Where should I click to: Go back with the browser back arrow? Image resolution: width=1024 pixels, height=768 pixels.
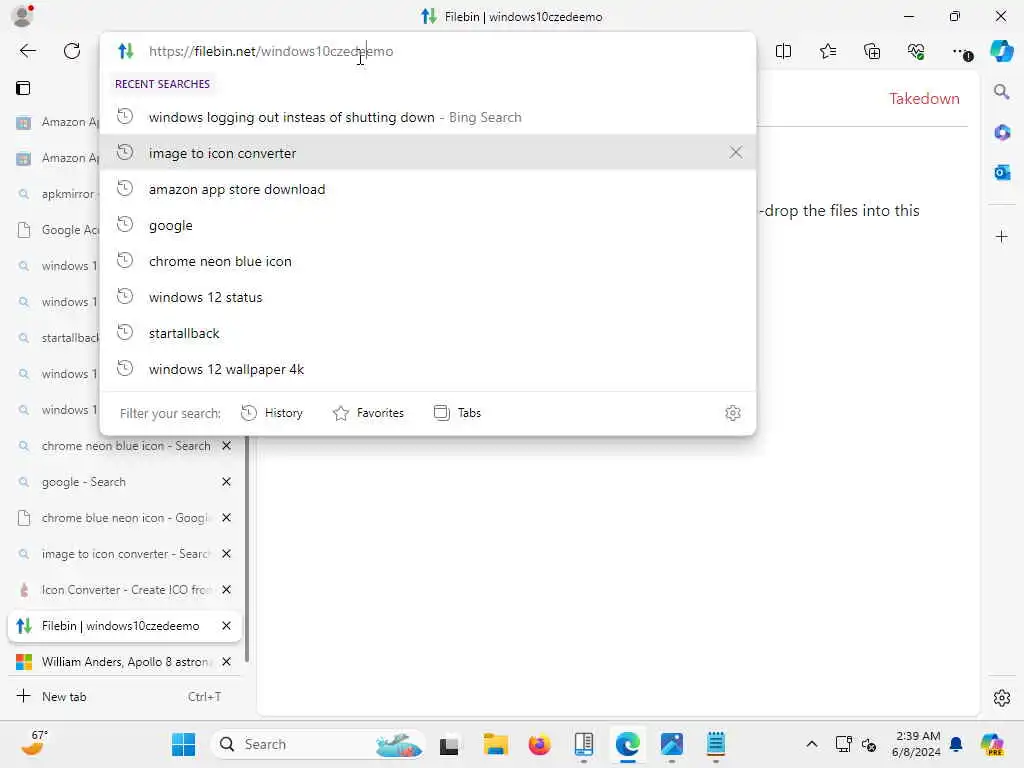(x=27, y=51)
